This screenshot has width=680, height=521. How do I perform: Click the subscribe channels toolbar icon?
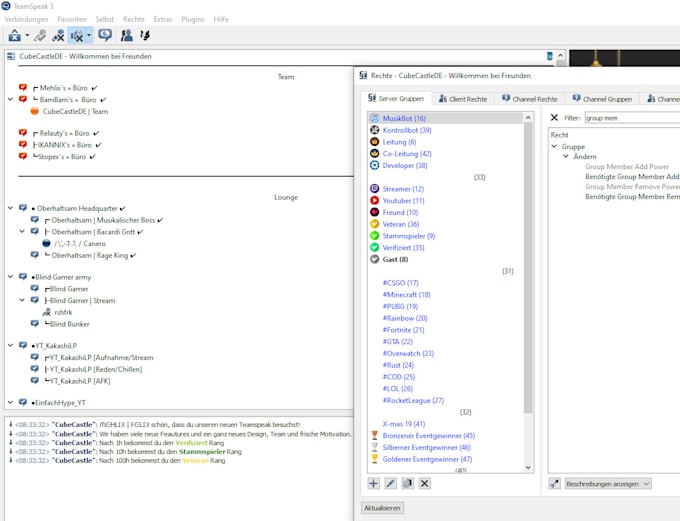pos(145,36)
